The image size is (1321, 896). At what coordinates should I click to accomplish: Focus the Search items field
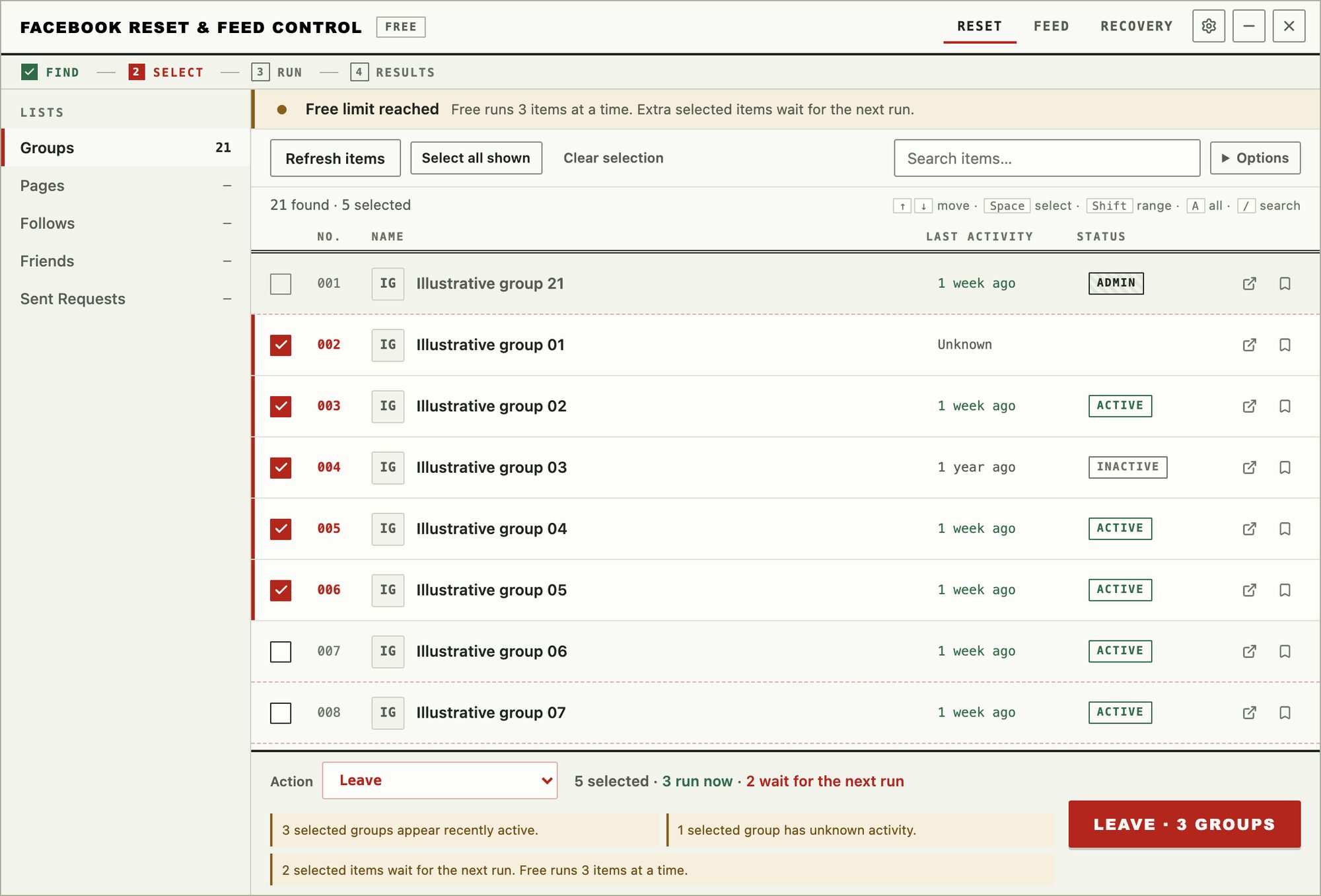[1047, 158]
